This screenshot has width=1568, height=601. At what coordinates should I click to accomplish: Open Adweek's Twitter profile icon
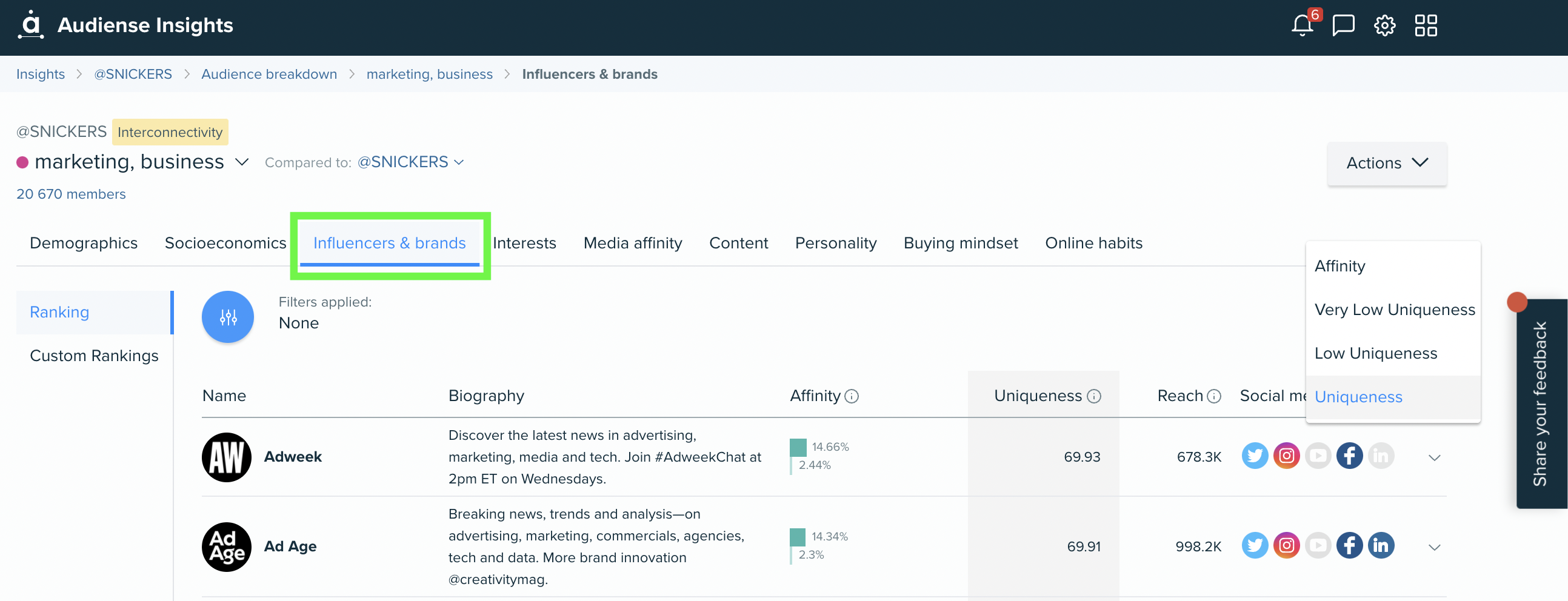pos(1255,456)
